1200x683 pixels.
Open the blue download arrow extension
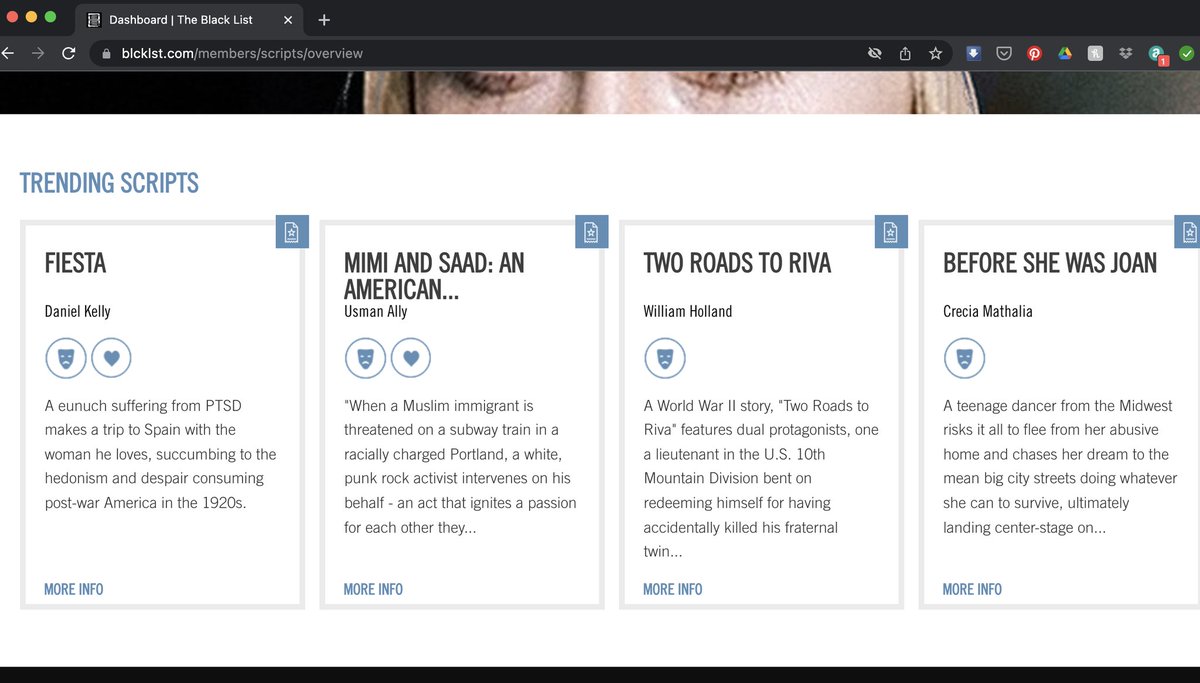coord(974,54)
